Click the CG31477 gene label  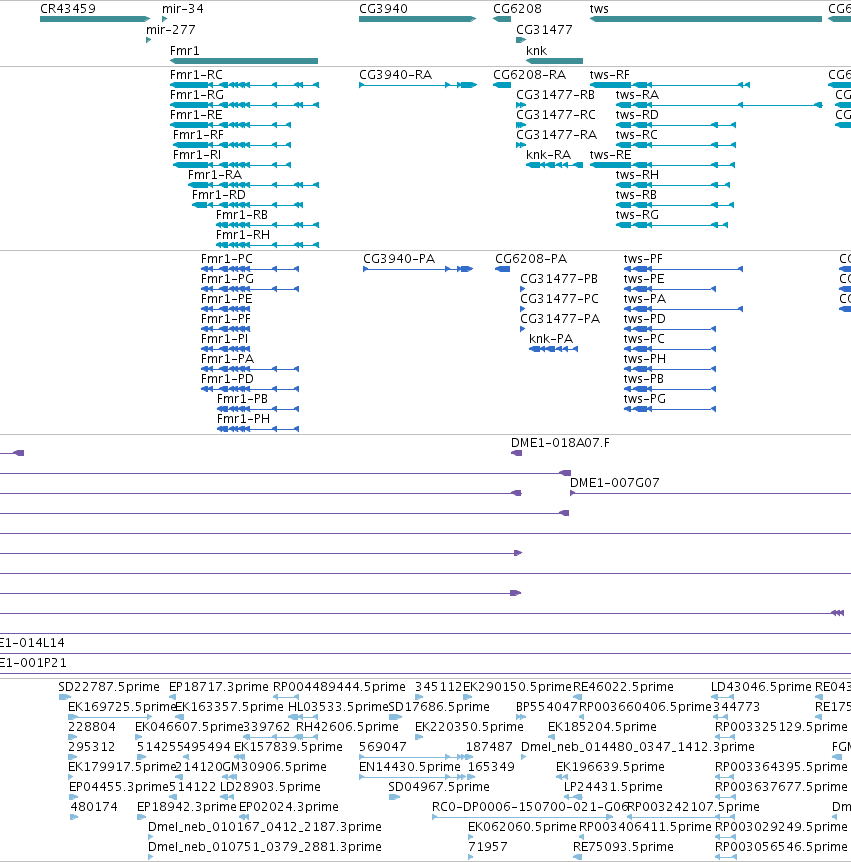pos(544,30)
